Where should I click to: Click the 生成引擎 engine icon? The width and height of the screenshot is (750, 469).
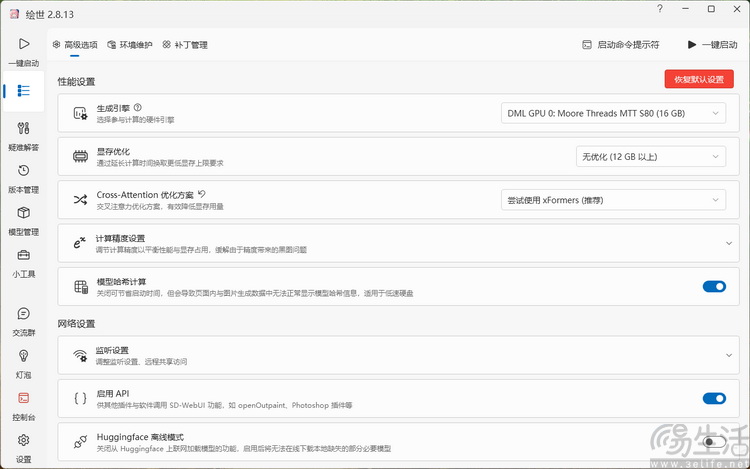80,113
